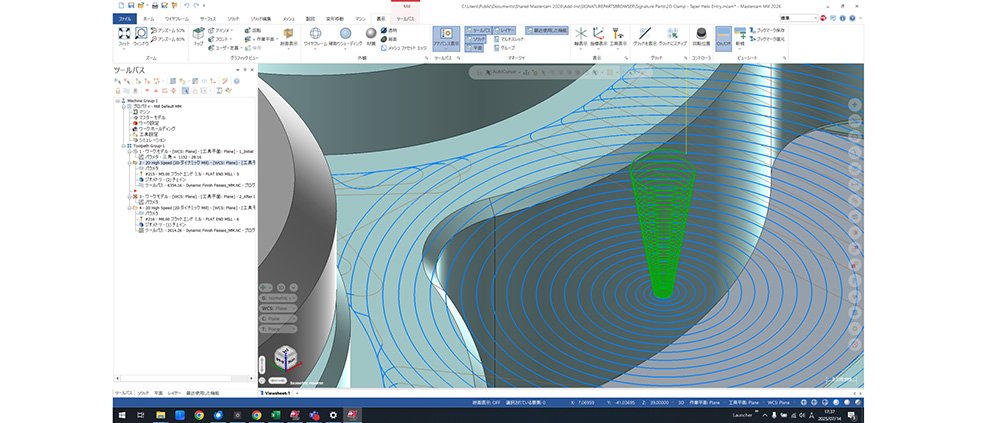Toggle レイヤー manager checkbox in ribbon
The height and width of the screenshot is (423, 992).
pyautogui.click(x=505, y=30)
